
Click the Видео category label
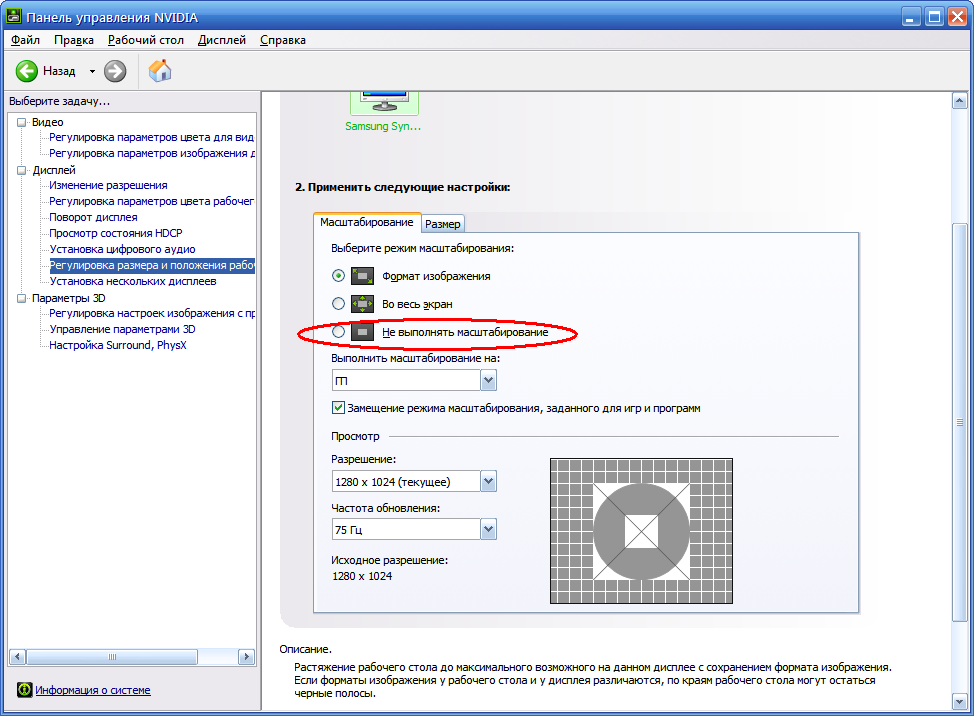(x=47, y=122)
